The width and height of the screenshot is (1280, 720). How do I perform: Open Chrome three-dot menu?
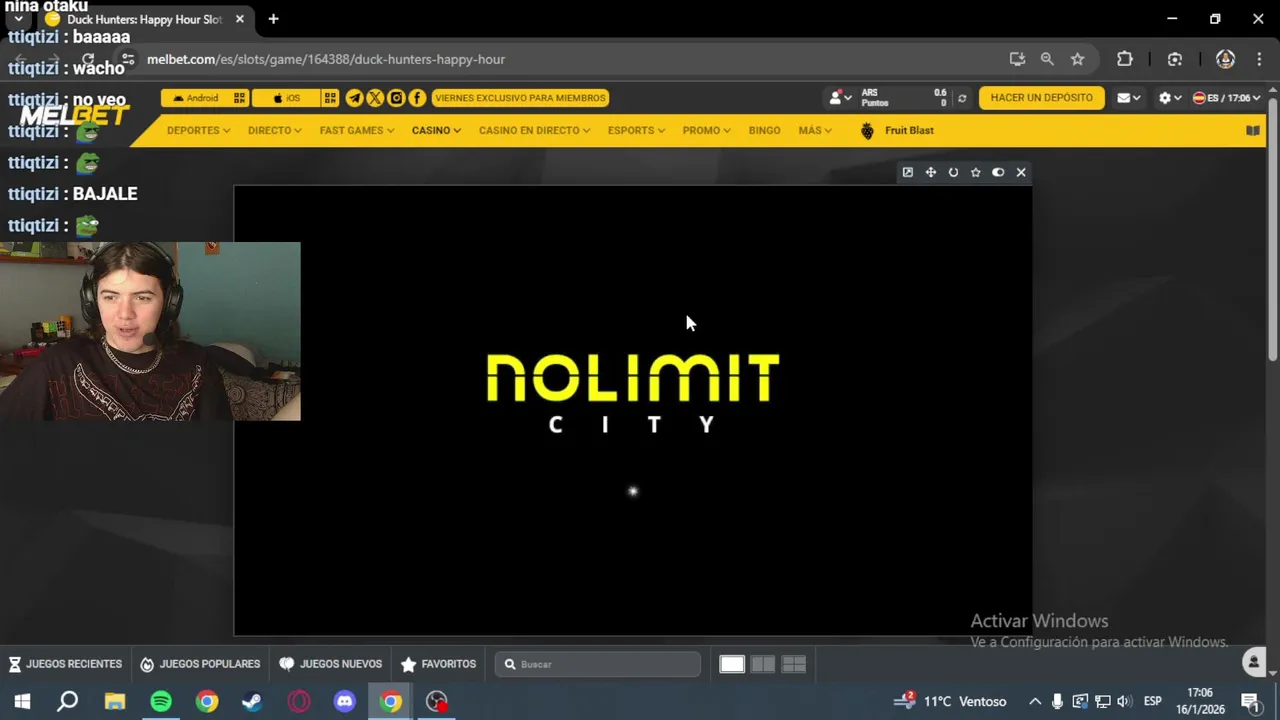[1258, 59]
